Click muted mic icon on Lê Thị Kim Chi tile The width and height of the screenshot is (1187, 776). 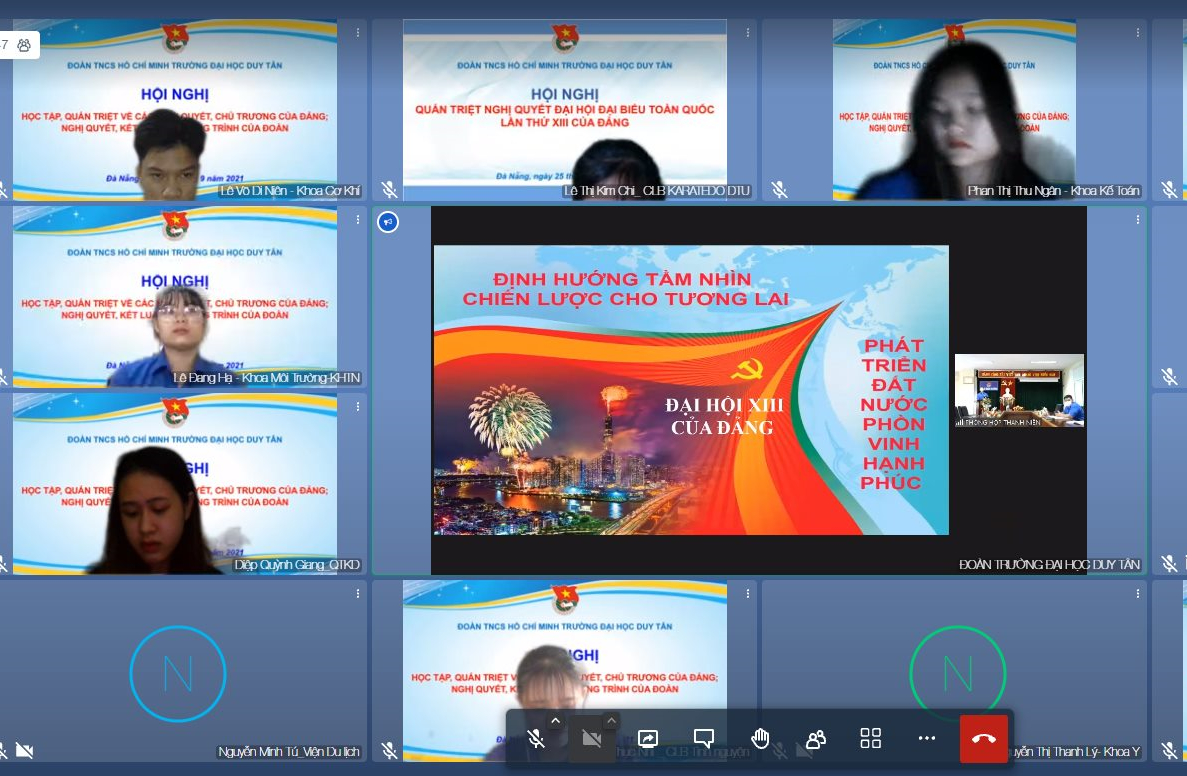389,189
